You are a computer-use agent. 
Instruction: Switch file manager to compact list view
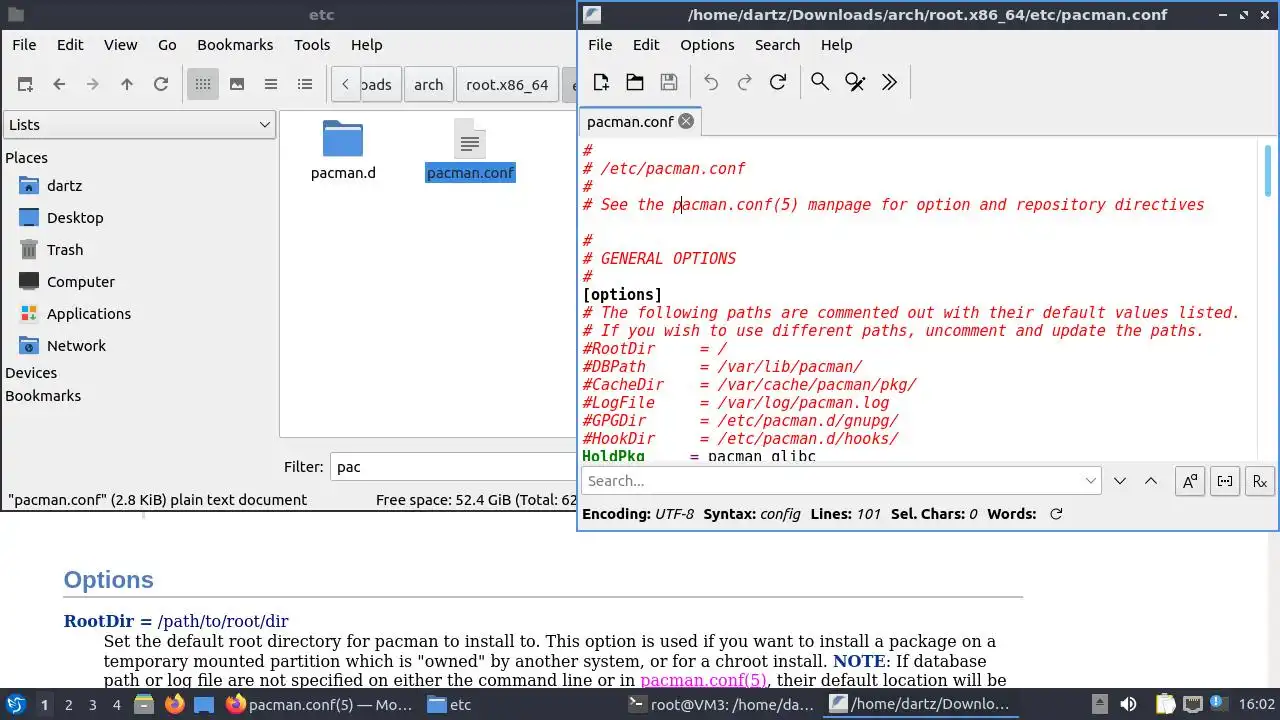click(271, 85)
